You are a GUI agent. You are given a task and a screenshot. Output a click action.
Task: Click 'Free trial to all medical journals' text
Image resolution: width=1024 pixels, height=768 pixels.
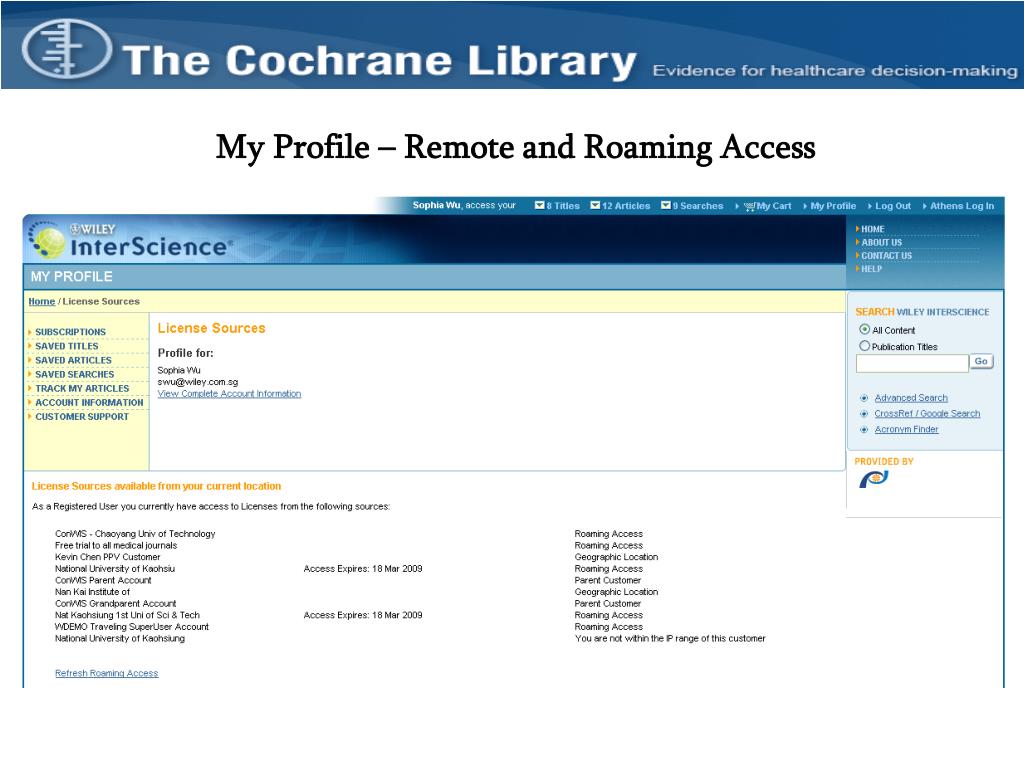[116, 545]
